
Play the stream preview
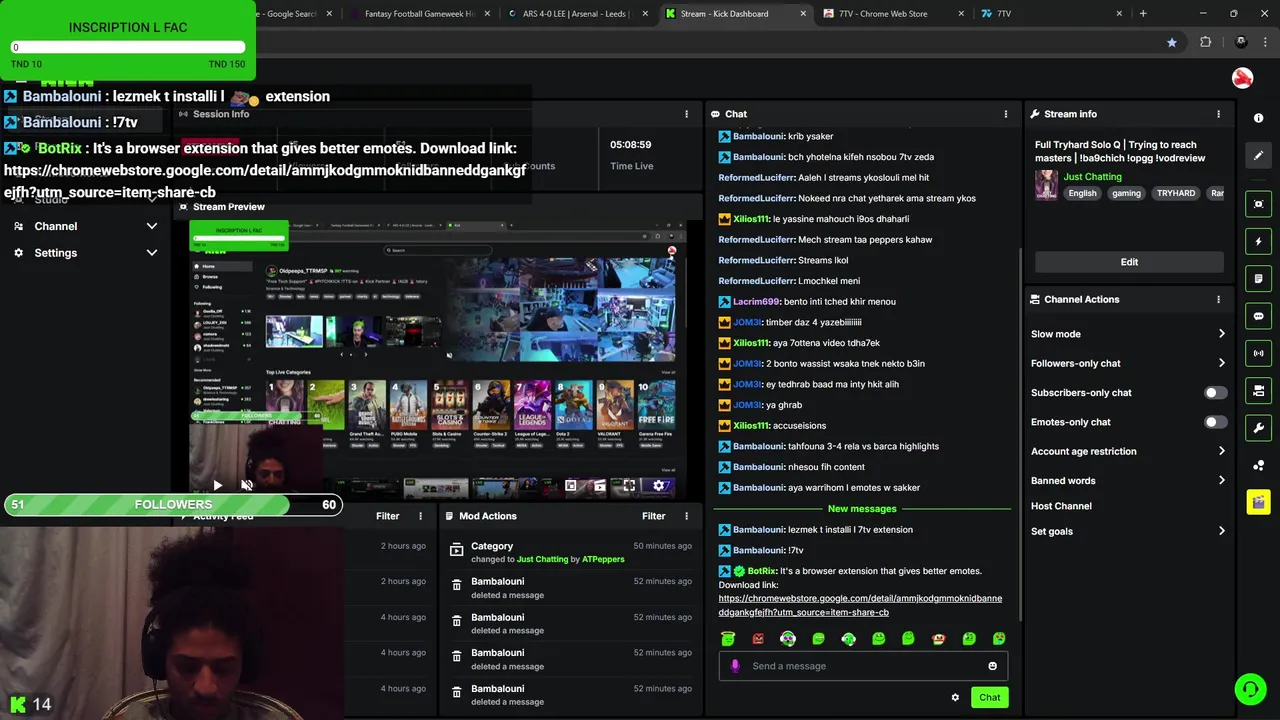tap(217, 486)
